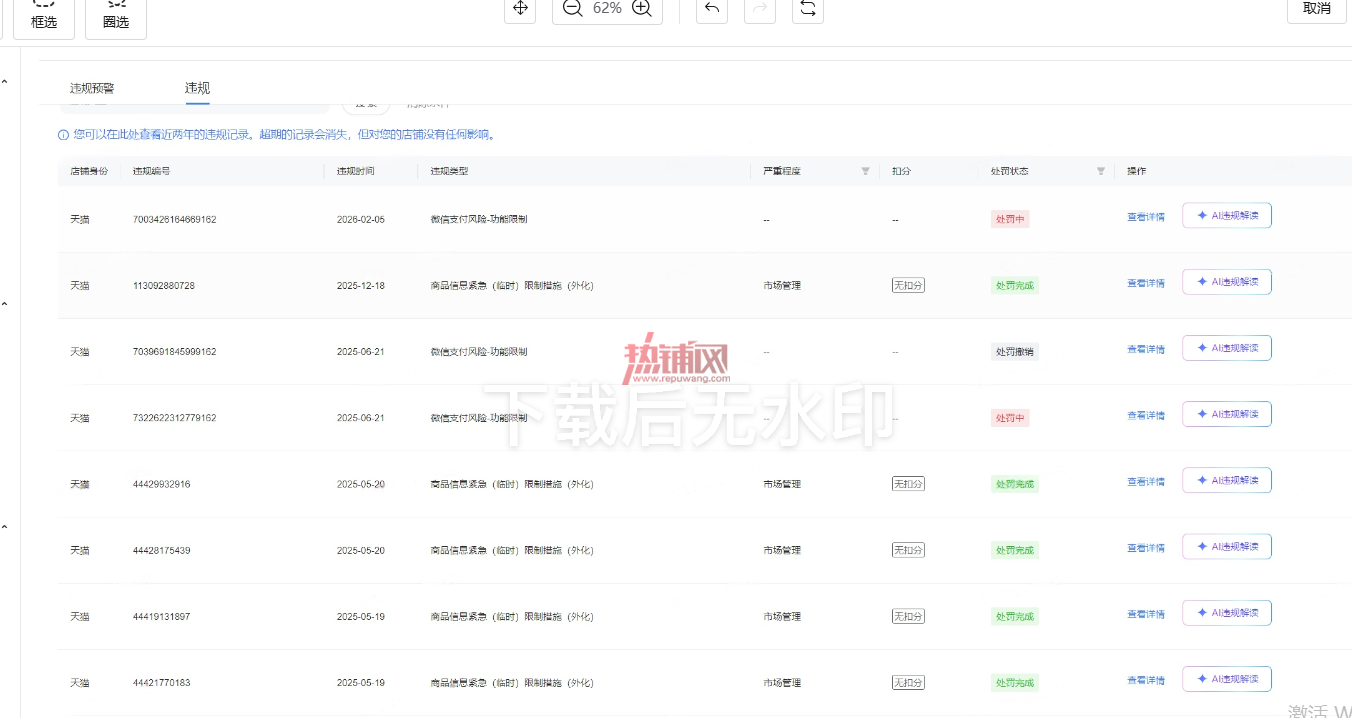Click the 取消 cancel button
Image resolution: width=1352 pixels, height=718 pixels.
click(1317, 8)
